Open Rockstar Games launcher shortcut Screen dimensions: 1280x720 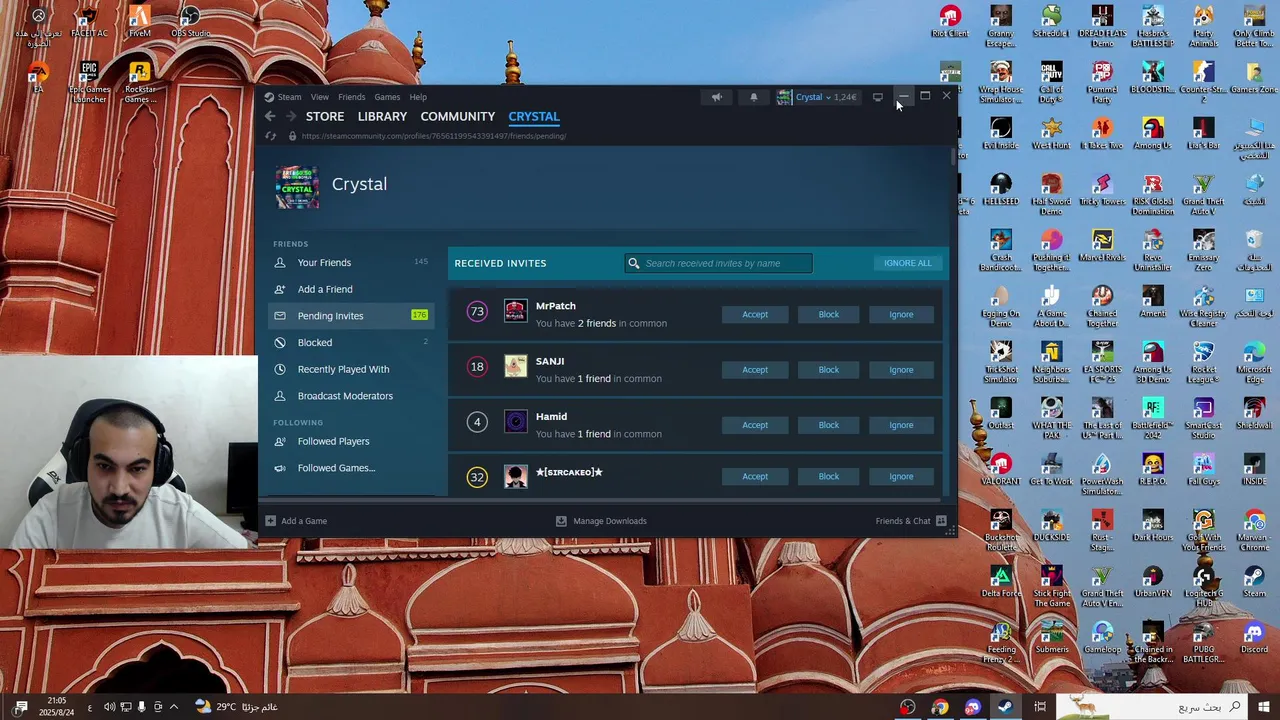pyautogui.click(x=139, y=83)
